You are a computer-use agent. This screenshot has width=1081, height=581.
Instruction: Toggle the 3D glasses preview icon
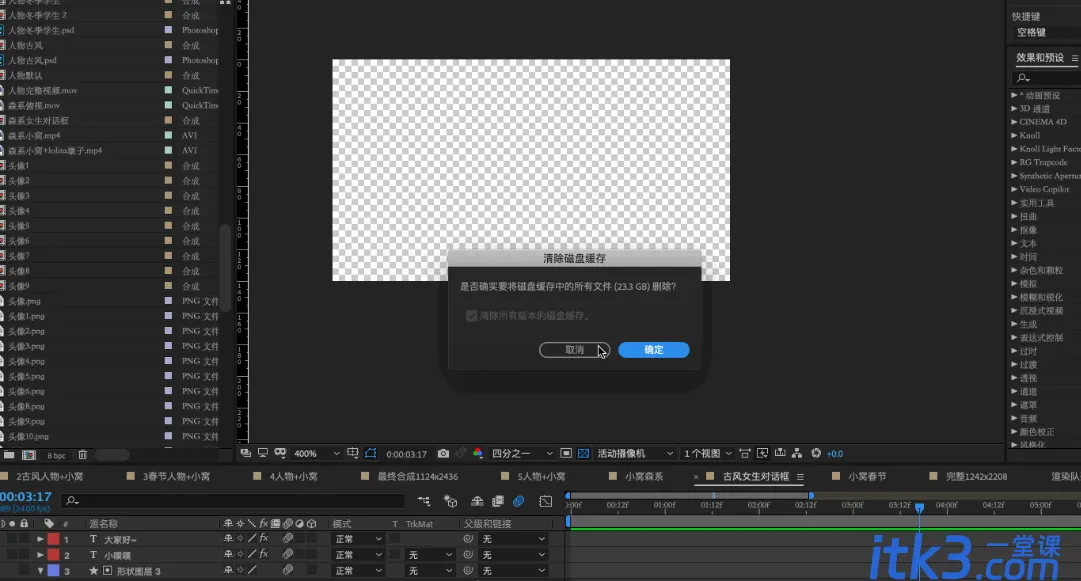(x=280, y=453)
